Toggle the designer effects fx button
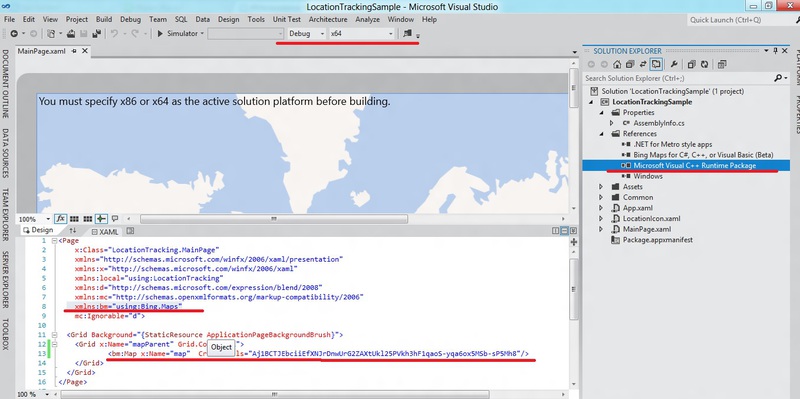 [60, 218]
